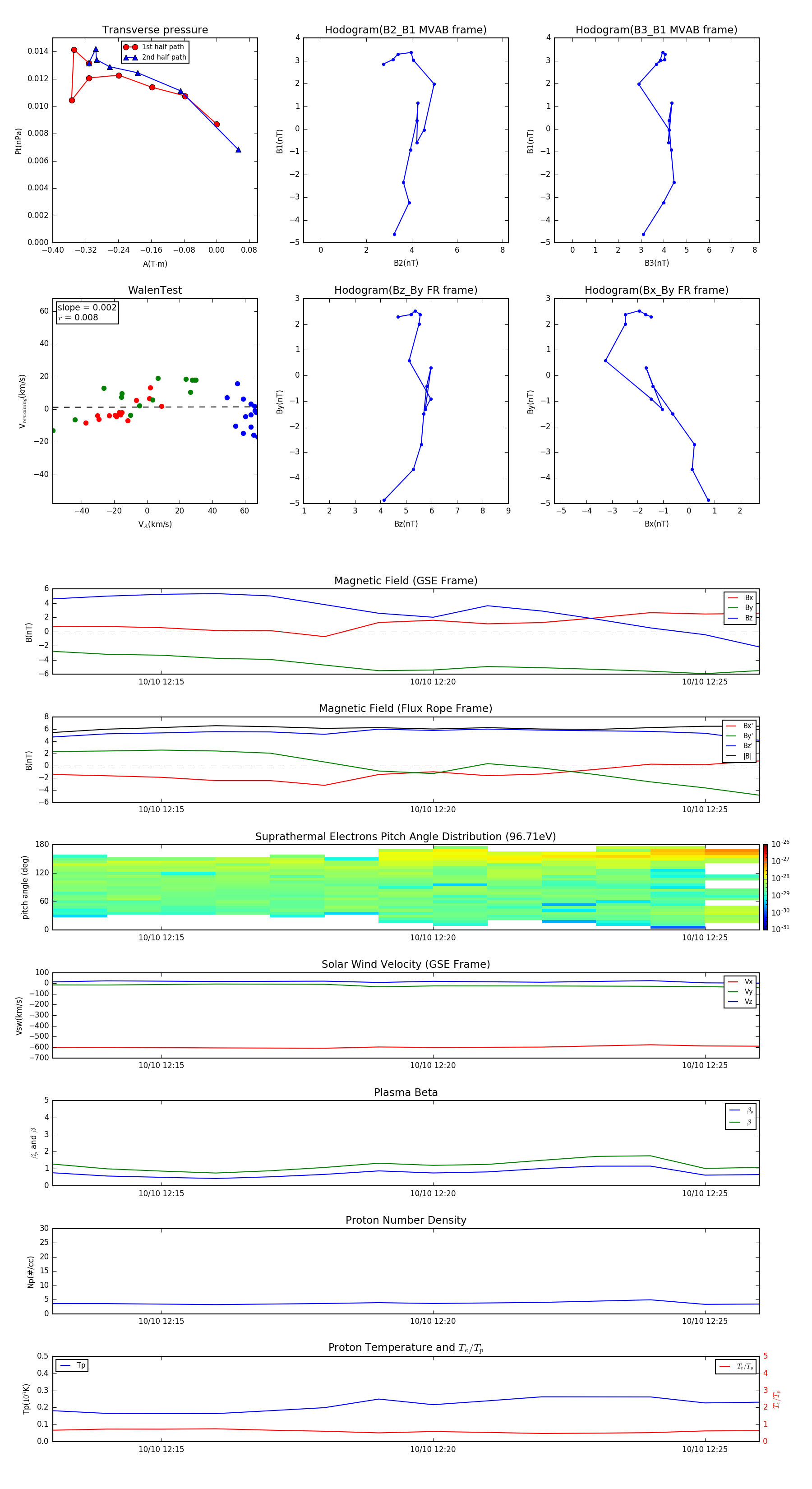Click the '10^-31' colorbar tick label
Image resolution: width=812 pixels, height=1489 pixels.
[x=780, y=929]
